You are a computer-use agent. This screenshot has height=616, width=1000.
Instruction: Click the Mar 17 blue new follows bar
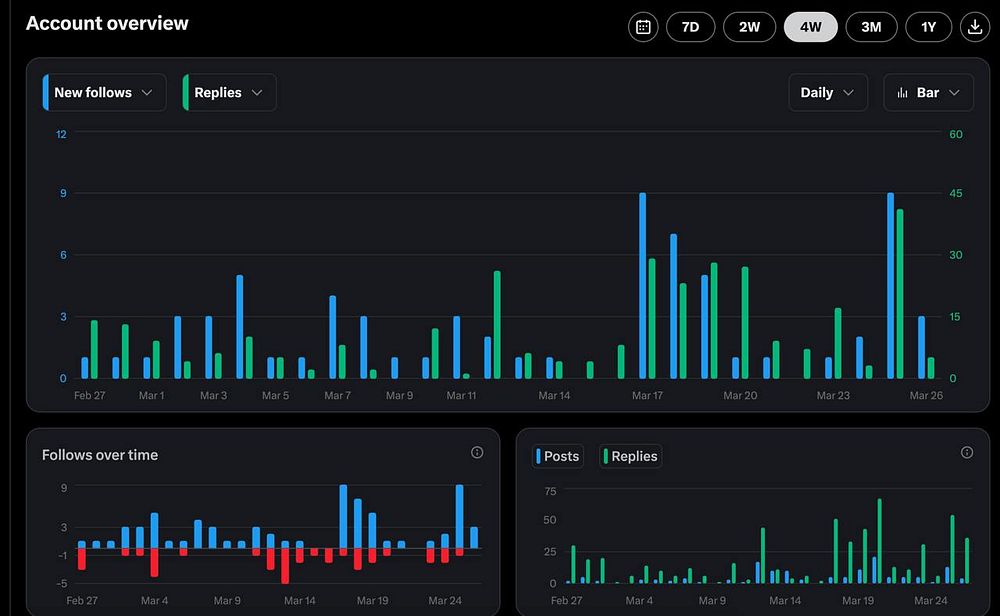click(642, 286)
